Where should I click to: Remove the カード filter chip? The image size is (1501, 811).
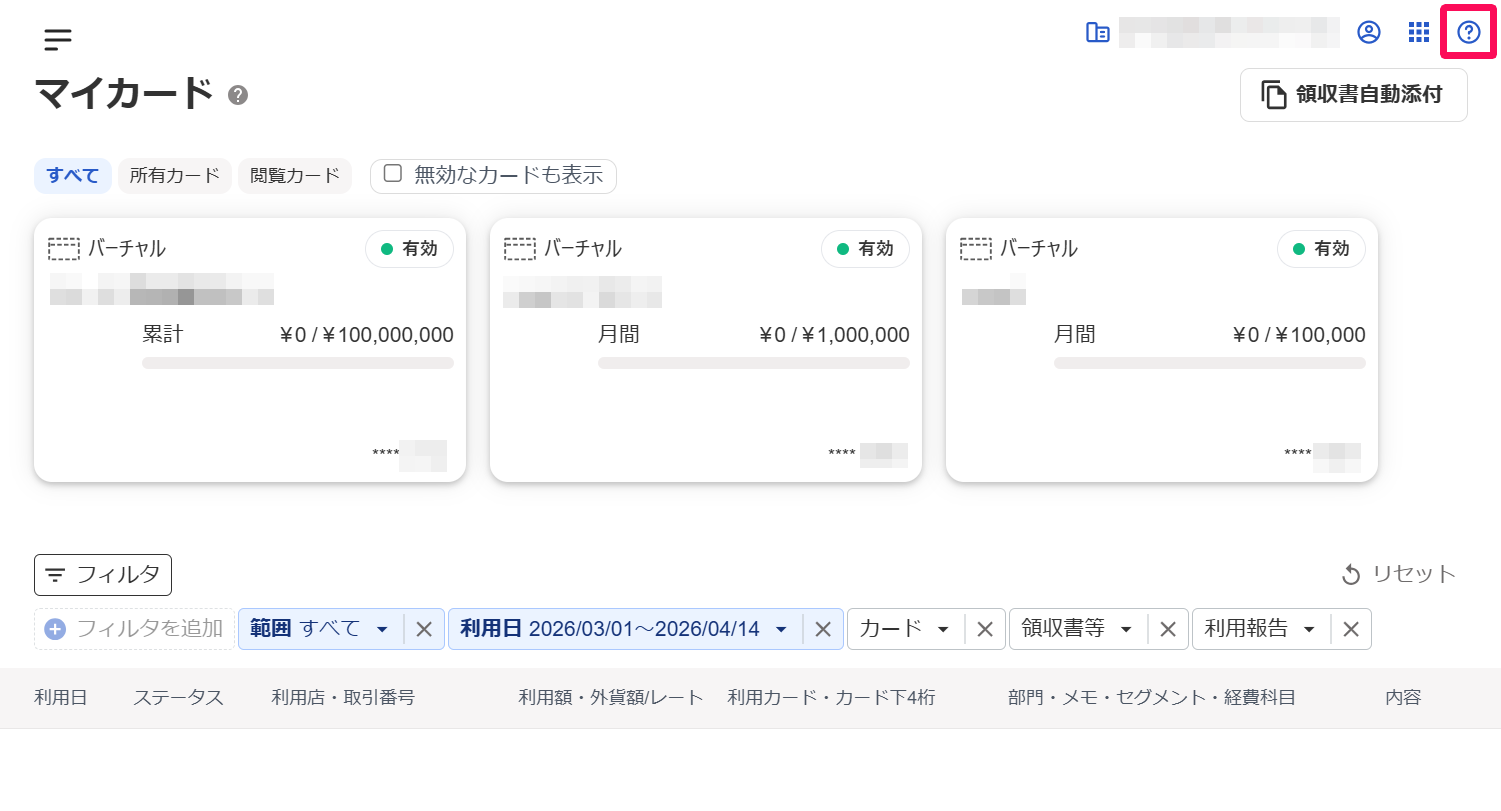(984, 629)
